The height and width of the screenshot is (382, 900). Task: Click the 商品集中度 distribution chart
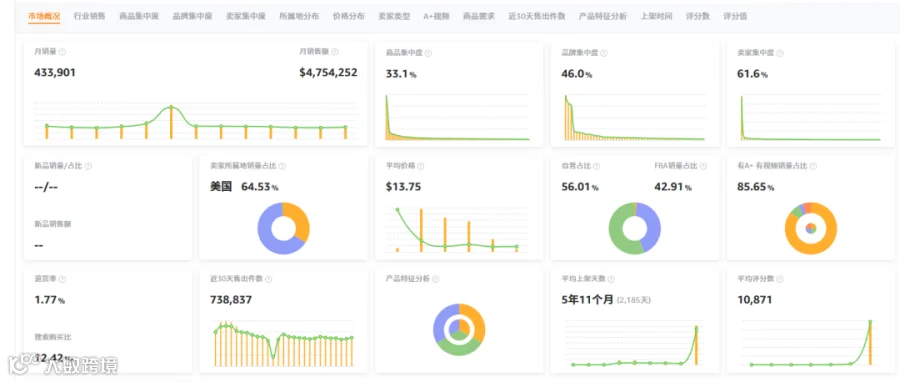point(457,117)
